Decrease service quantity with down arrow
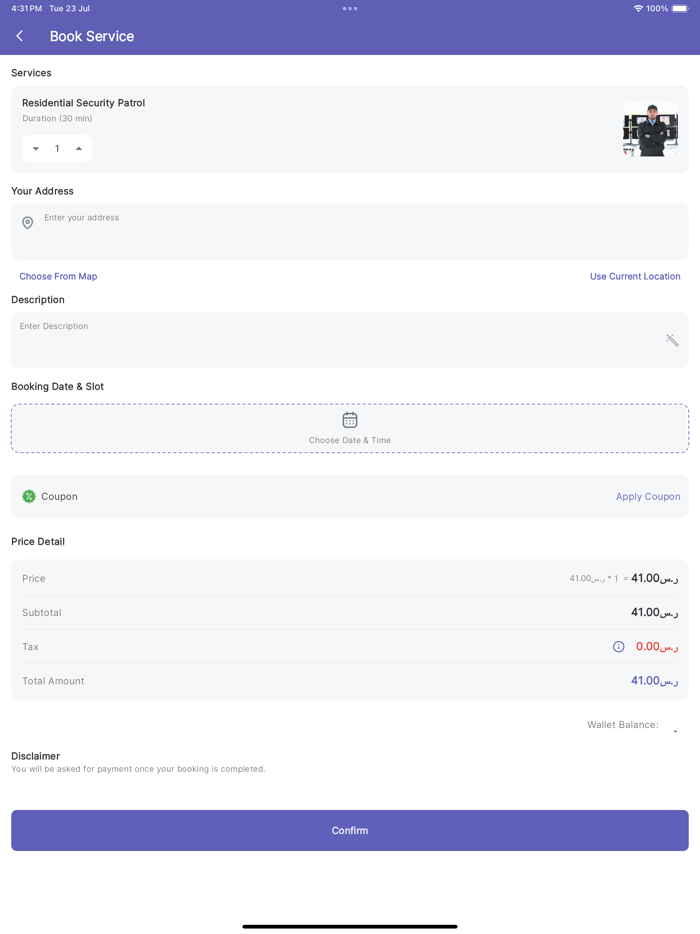The image size is (700, 934). pyautogui.click(x=36, y=149)
